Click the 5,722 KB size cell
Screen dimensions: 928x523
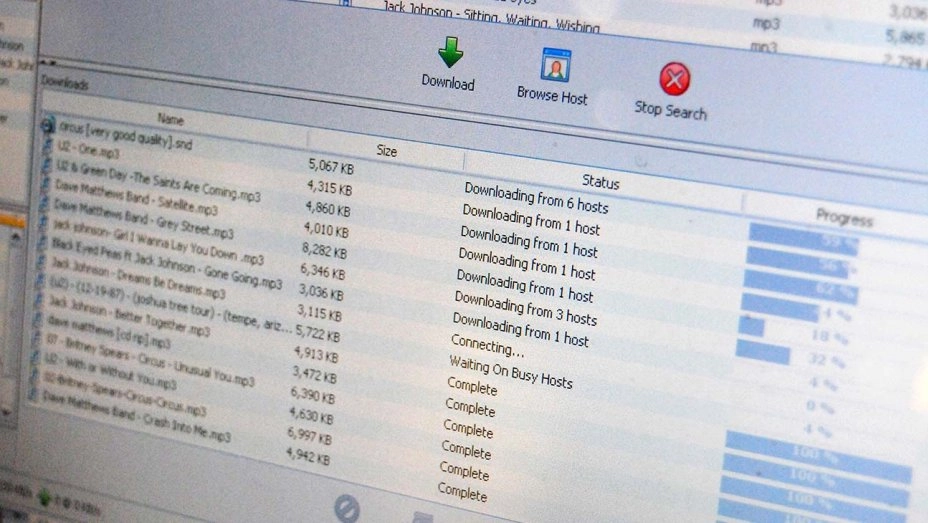click(318, 334)
